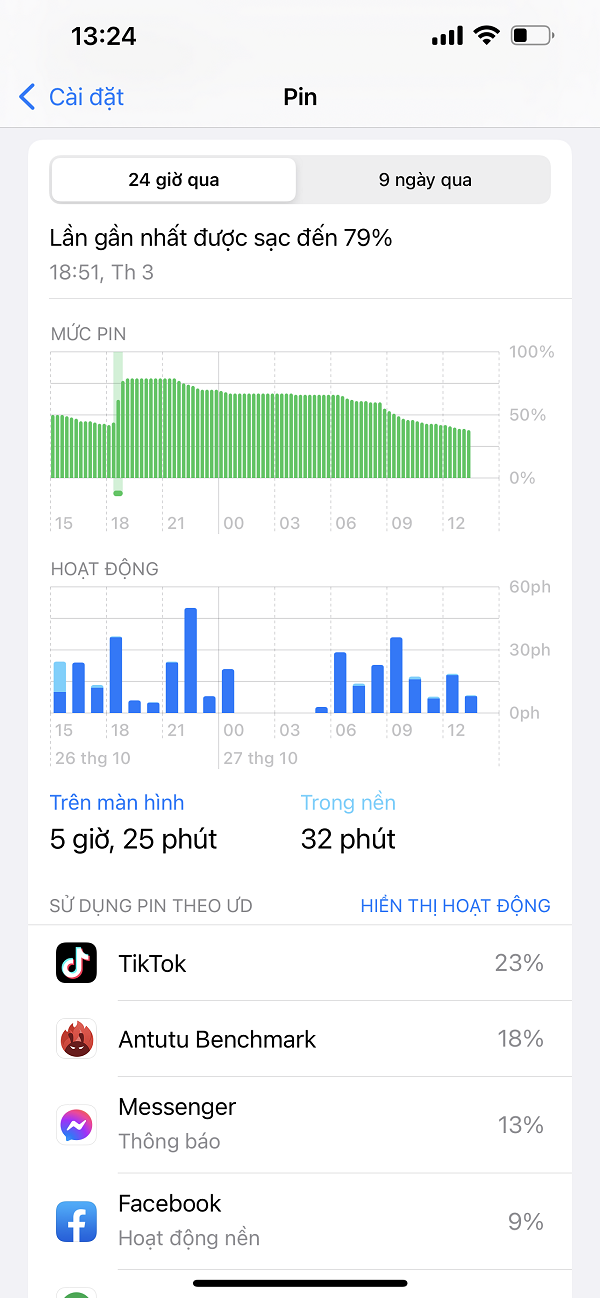Tap the battery status icon
This screenshot has width=600, height=1298.
pos(530,36)
